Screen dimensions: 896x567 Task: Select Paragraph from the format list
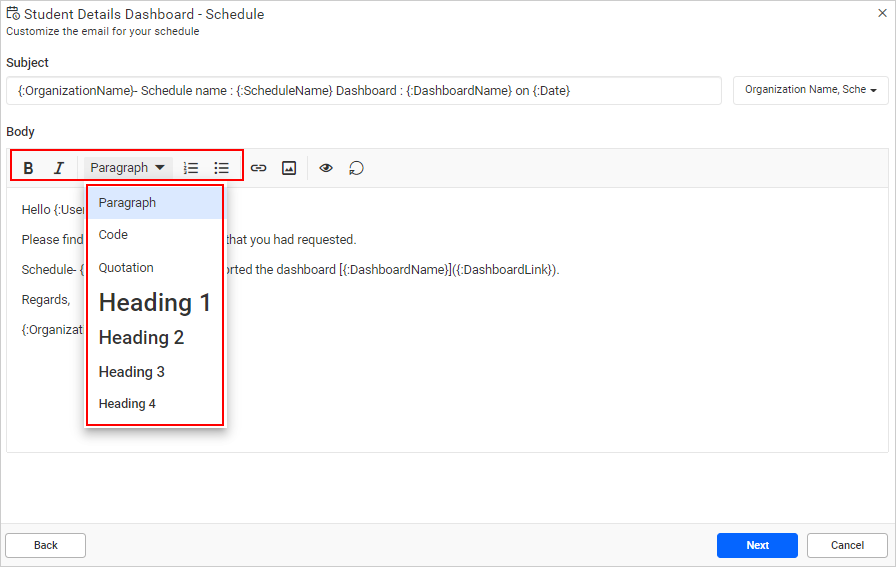(155, 203)
